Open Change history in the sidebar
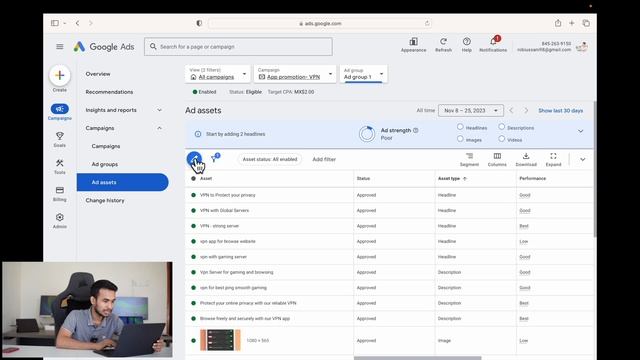 pyautogui.click(x=105, y=200)
